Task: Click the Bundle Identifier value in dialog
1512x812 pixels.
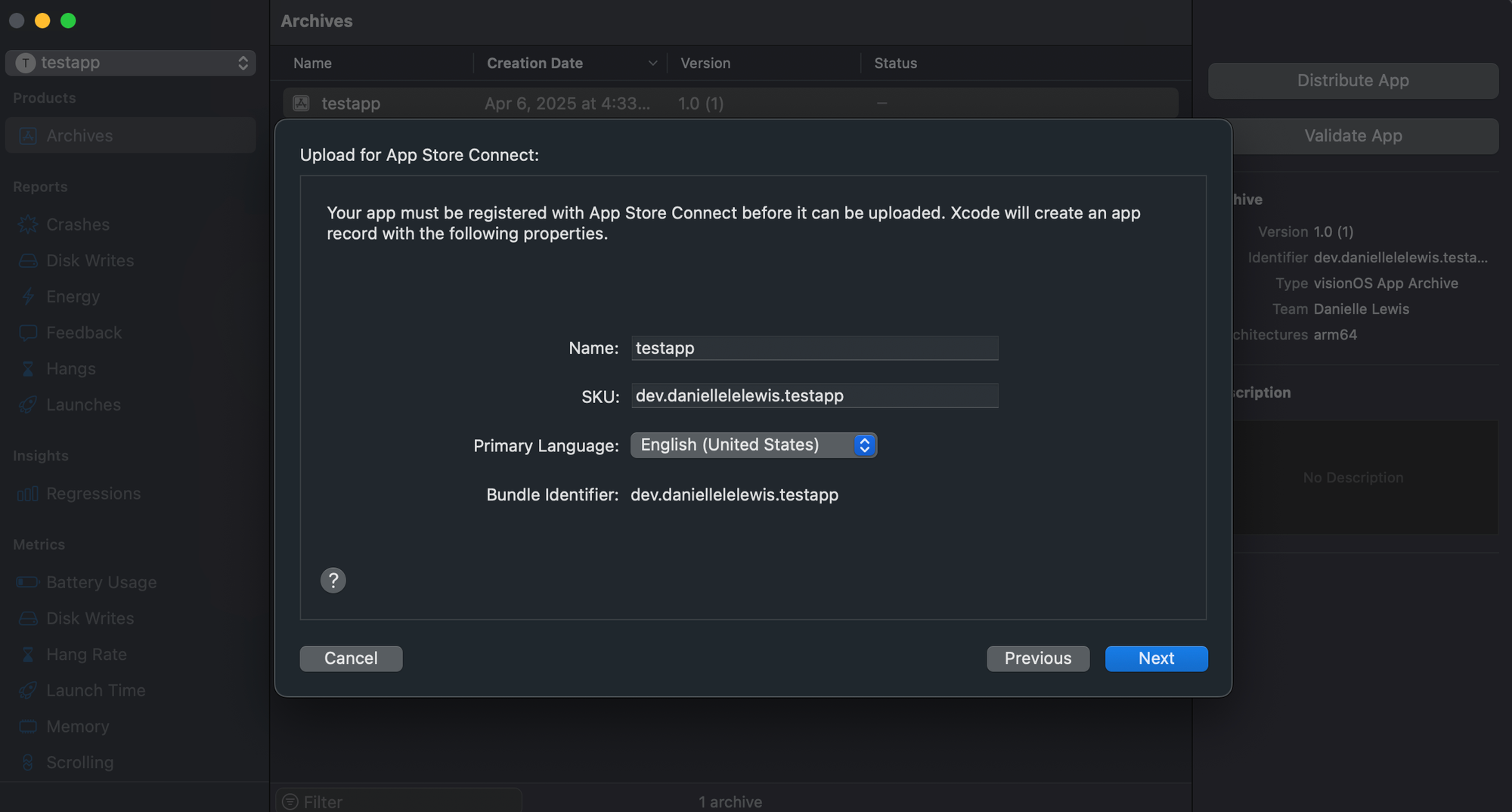Action: (x=734, y=494)
